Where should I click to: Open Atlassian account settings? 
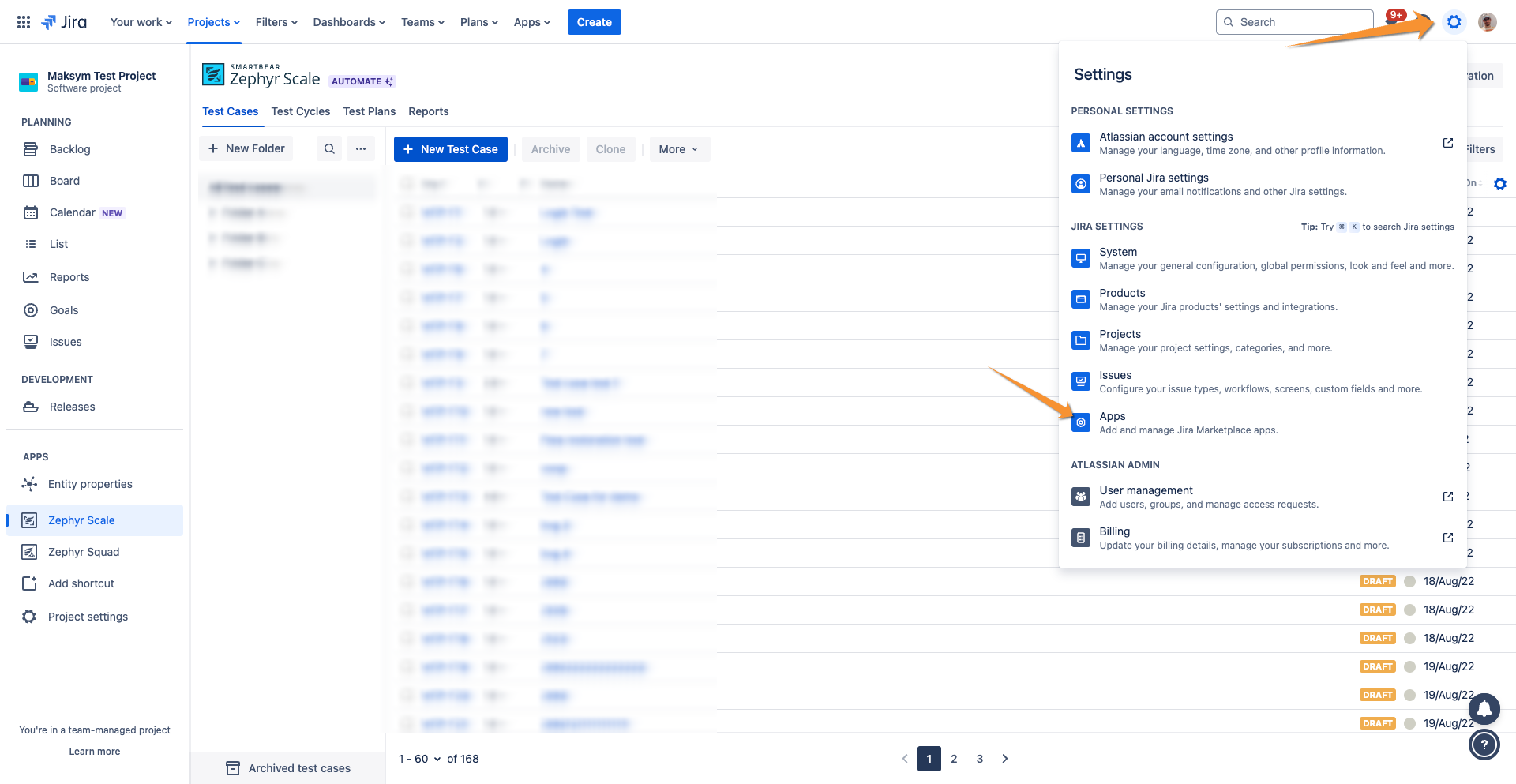click(1262, 143)
